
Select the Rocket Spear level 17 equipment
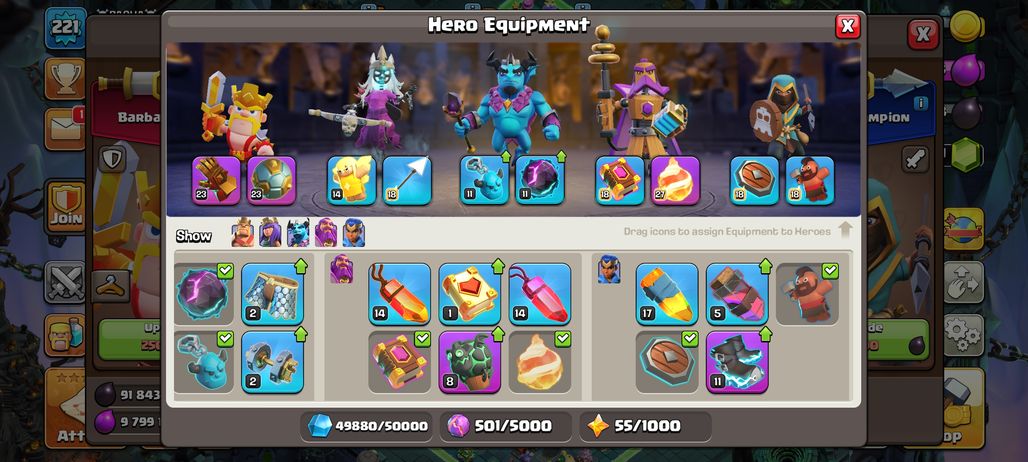pos(667,294)
